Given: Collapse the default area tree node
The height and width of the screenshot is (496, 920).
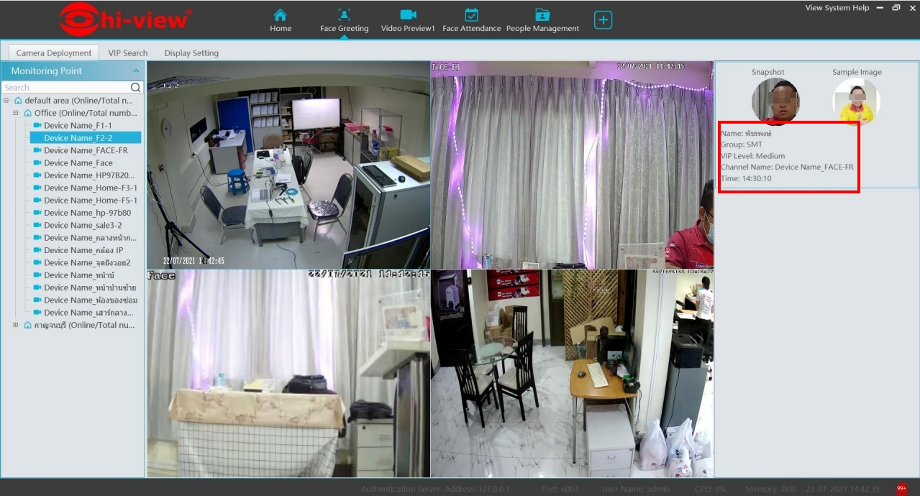Looking at the screenshot, I should click(x=7, y=101).
